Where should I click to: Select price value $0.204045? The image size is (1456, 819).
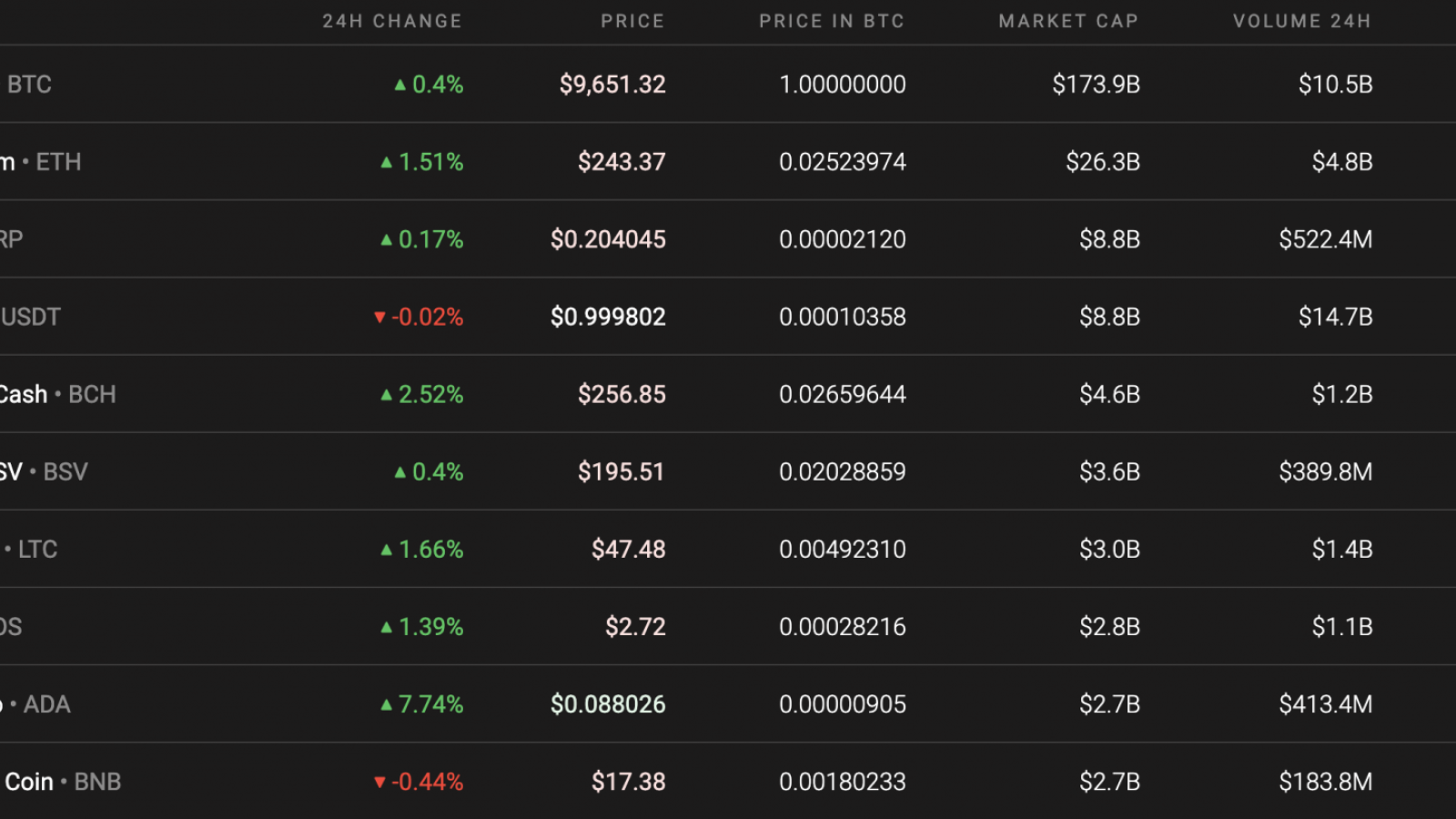[x=608, y=239]
